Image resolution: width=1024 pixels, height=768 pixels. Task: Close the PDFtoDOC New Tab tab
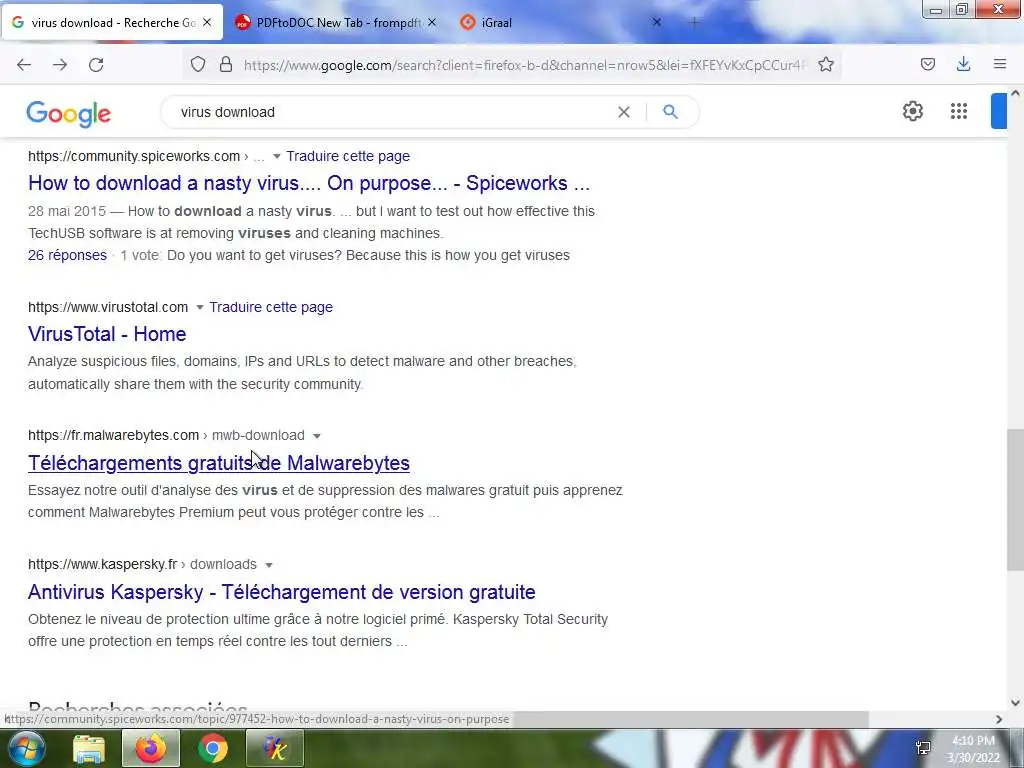tap(432, 22)
